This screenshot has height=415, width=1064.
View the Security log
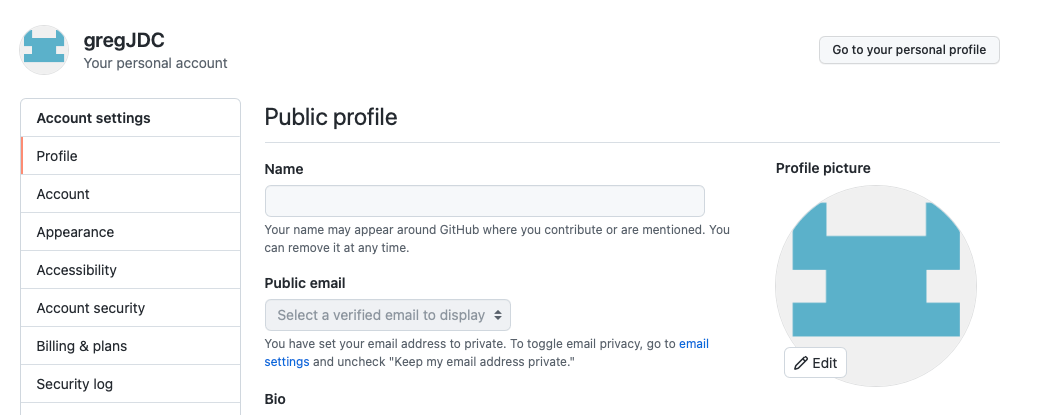[74, 384]
